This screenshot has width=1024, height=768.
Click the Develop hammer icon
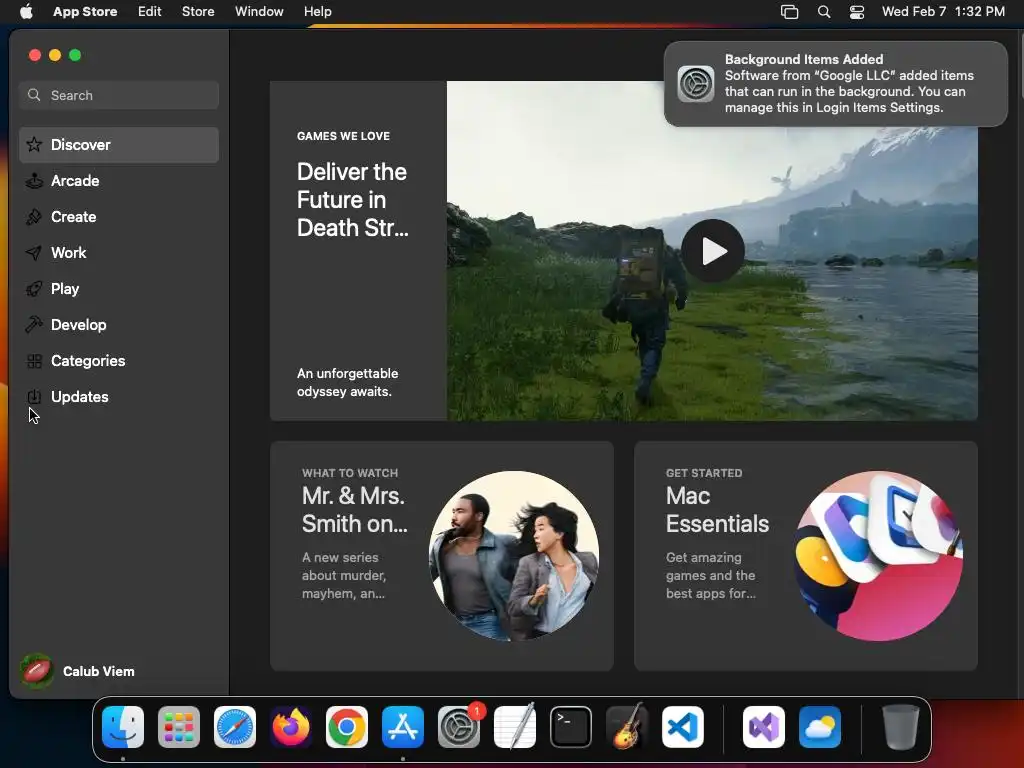(x=34, y=325)
